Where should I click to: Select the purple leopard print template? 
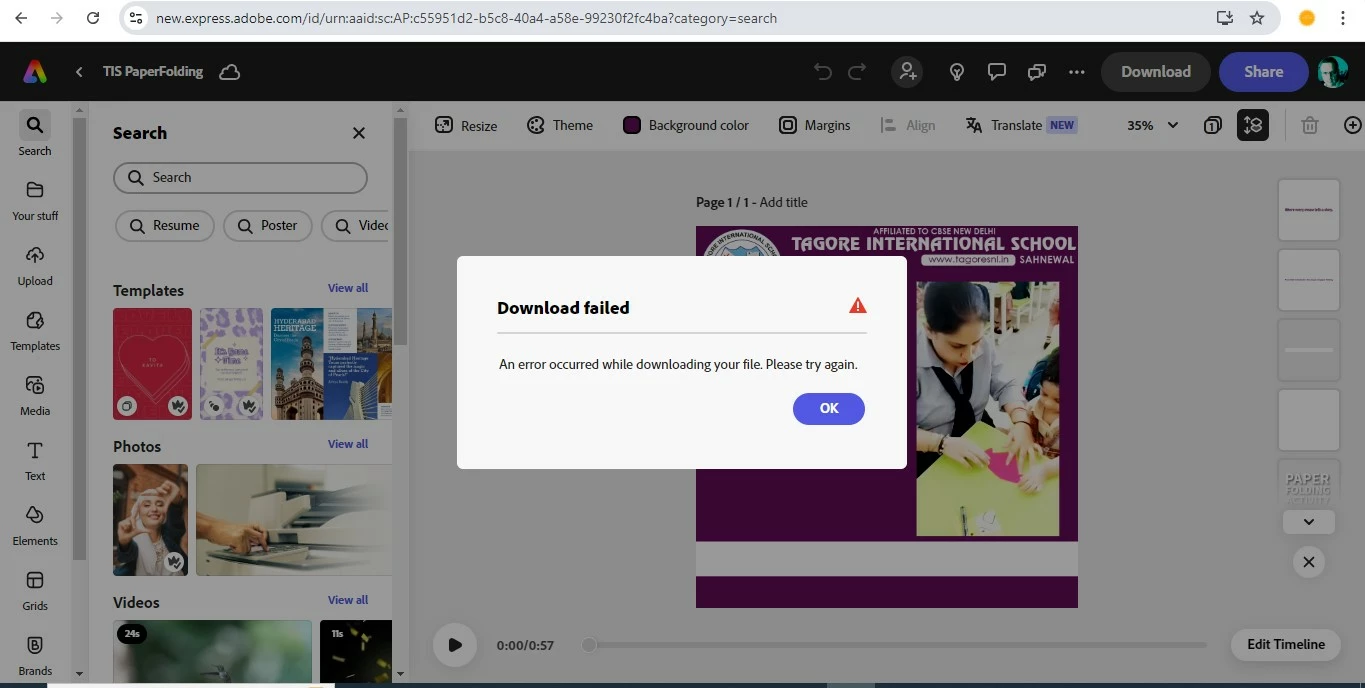coord(231,363)
